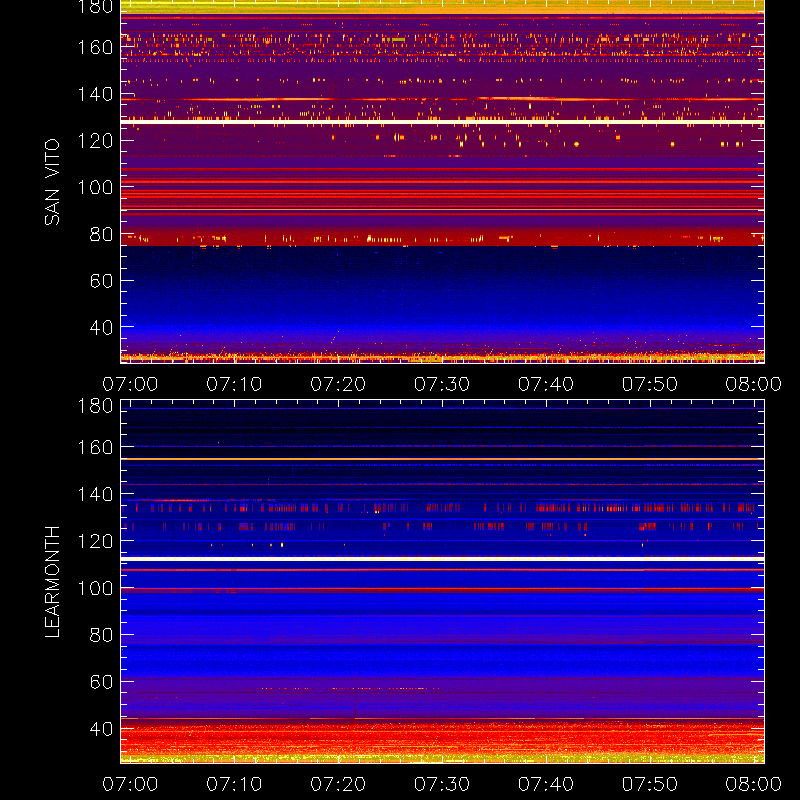Pick the 60 tick label on LEARMONTH plot
This screenshot has height=800, width=800.
pos(101,682)
